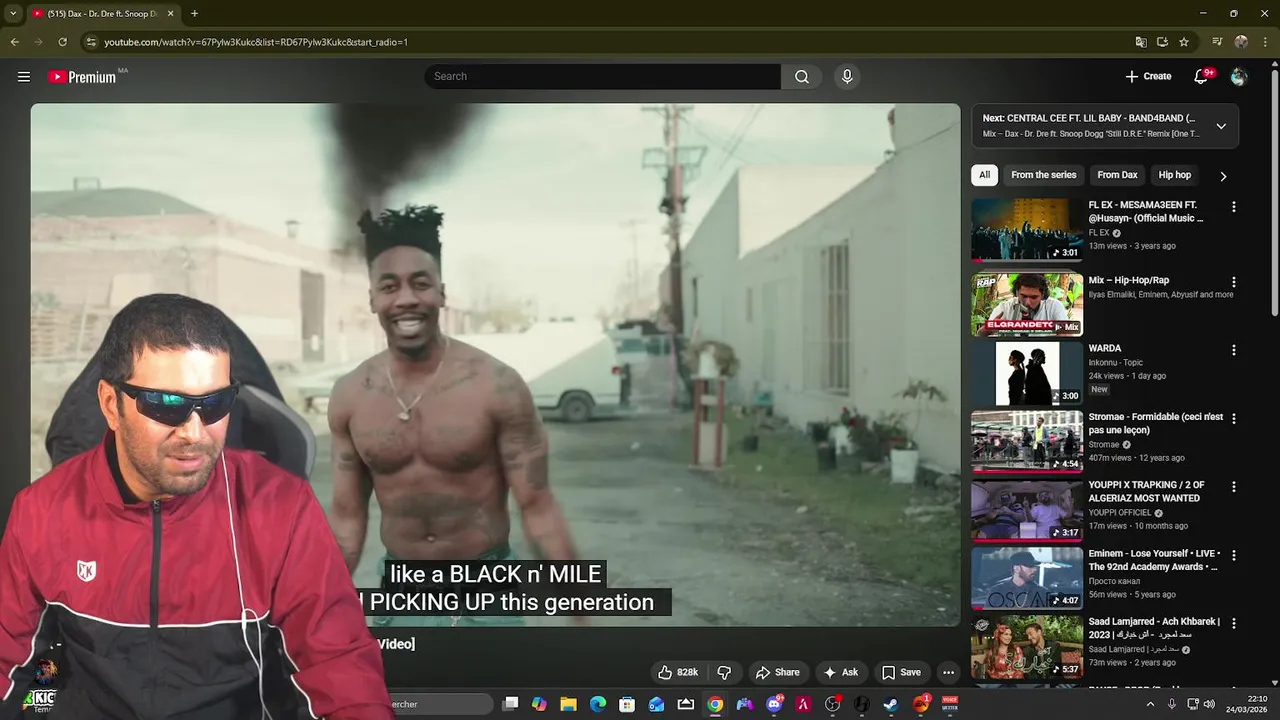The width and height of the screenshot is (1280, 720).
Task: Save the video to a playlist
Action: (900, 672)
